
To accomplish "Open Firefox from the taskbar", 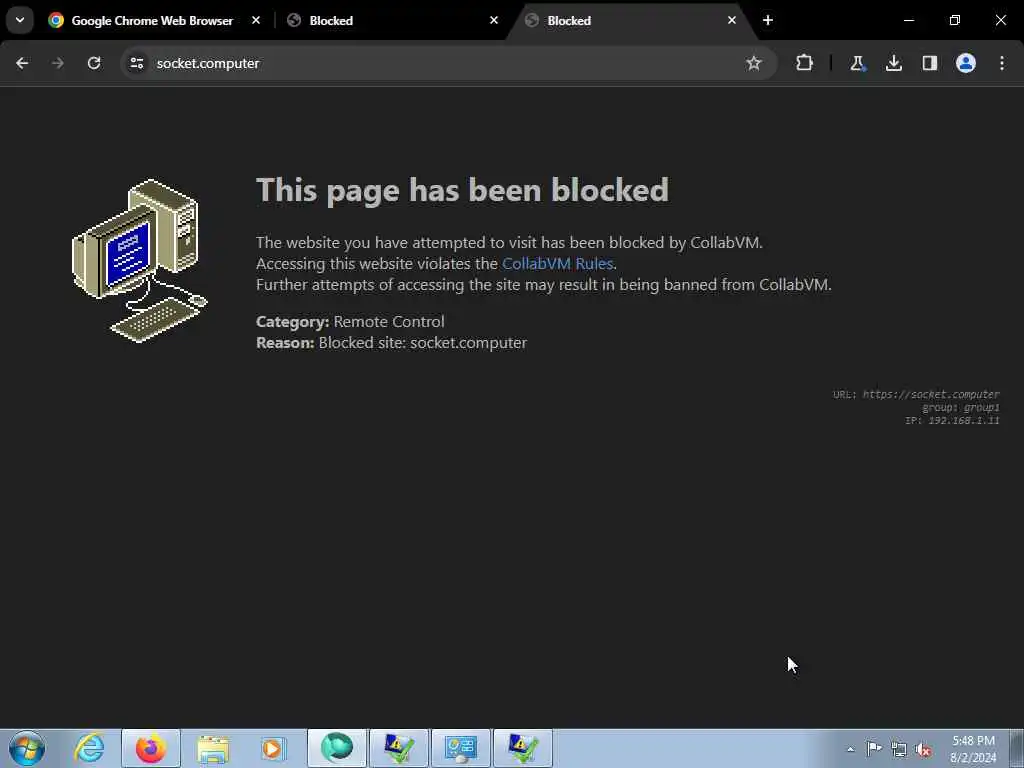I will (151, 748).
